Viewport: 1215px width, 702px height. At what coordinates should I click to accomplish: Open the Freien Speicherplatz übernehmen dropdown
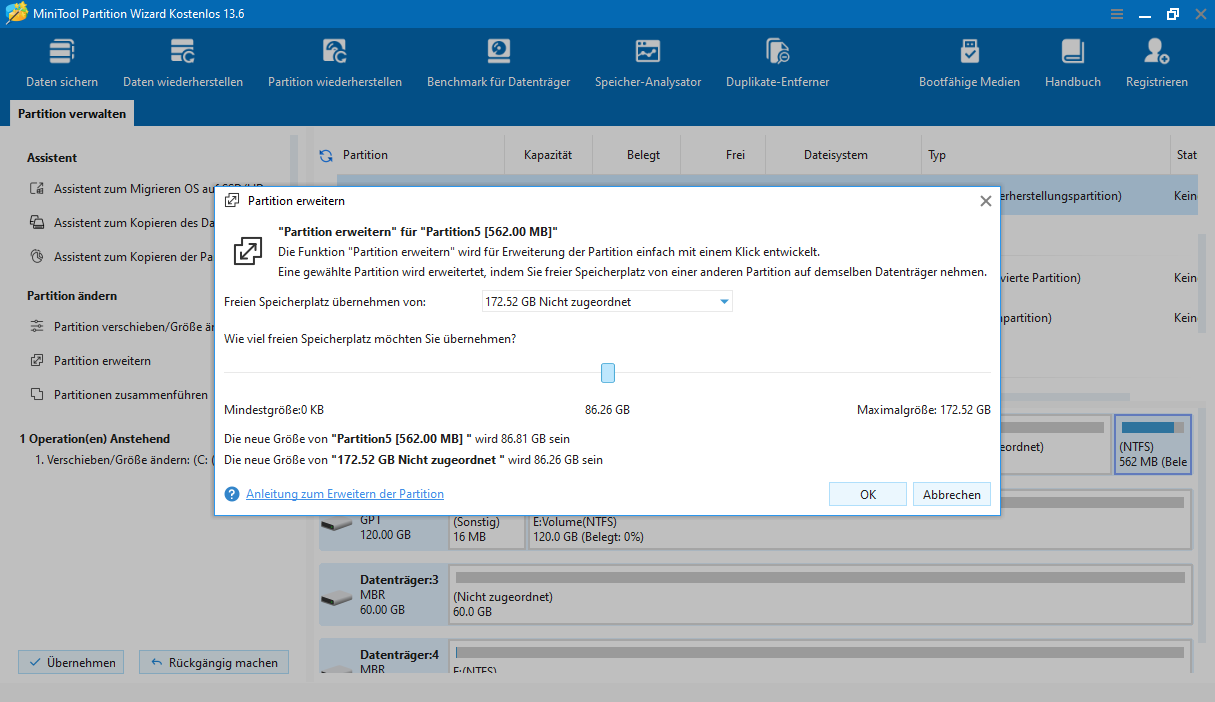coord(607,301)
